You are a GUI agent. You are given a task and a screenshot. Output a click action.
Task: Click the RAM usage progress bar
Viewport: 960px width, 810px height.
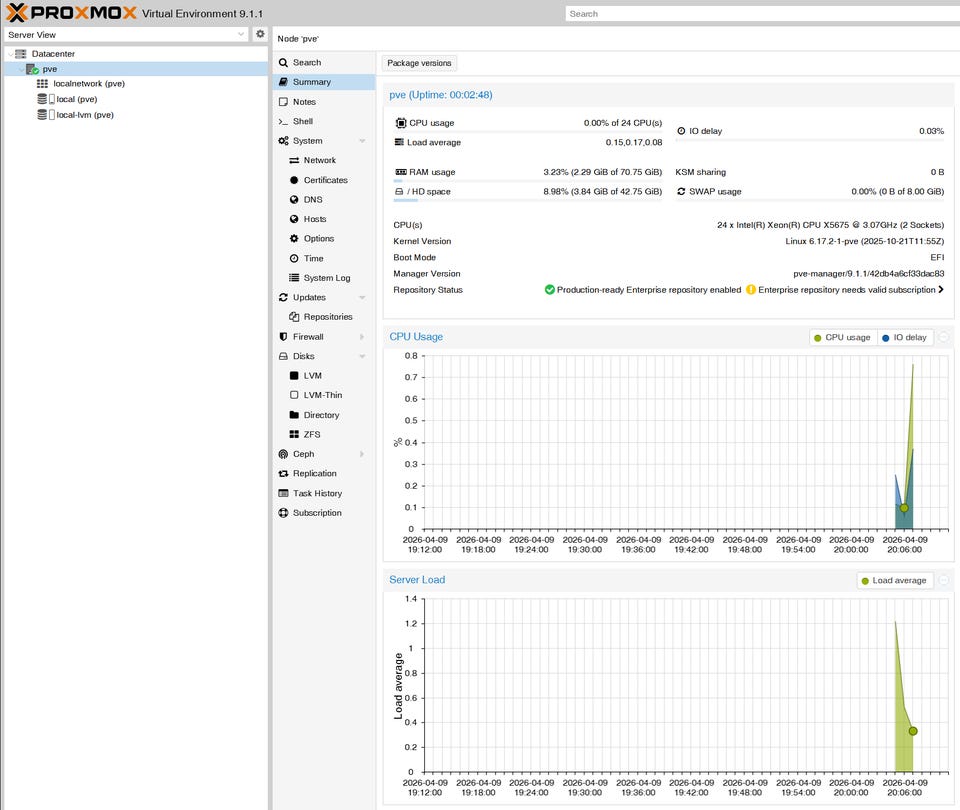click(528, 181)
